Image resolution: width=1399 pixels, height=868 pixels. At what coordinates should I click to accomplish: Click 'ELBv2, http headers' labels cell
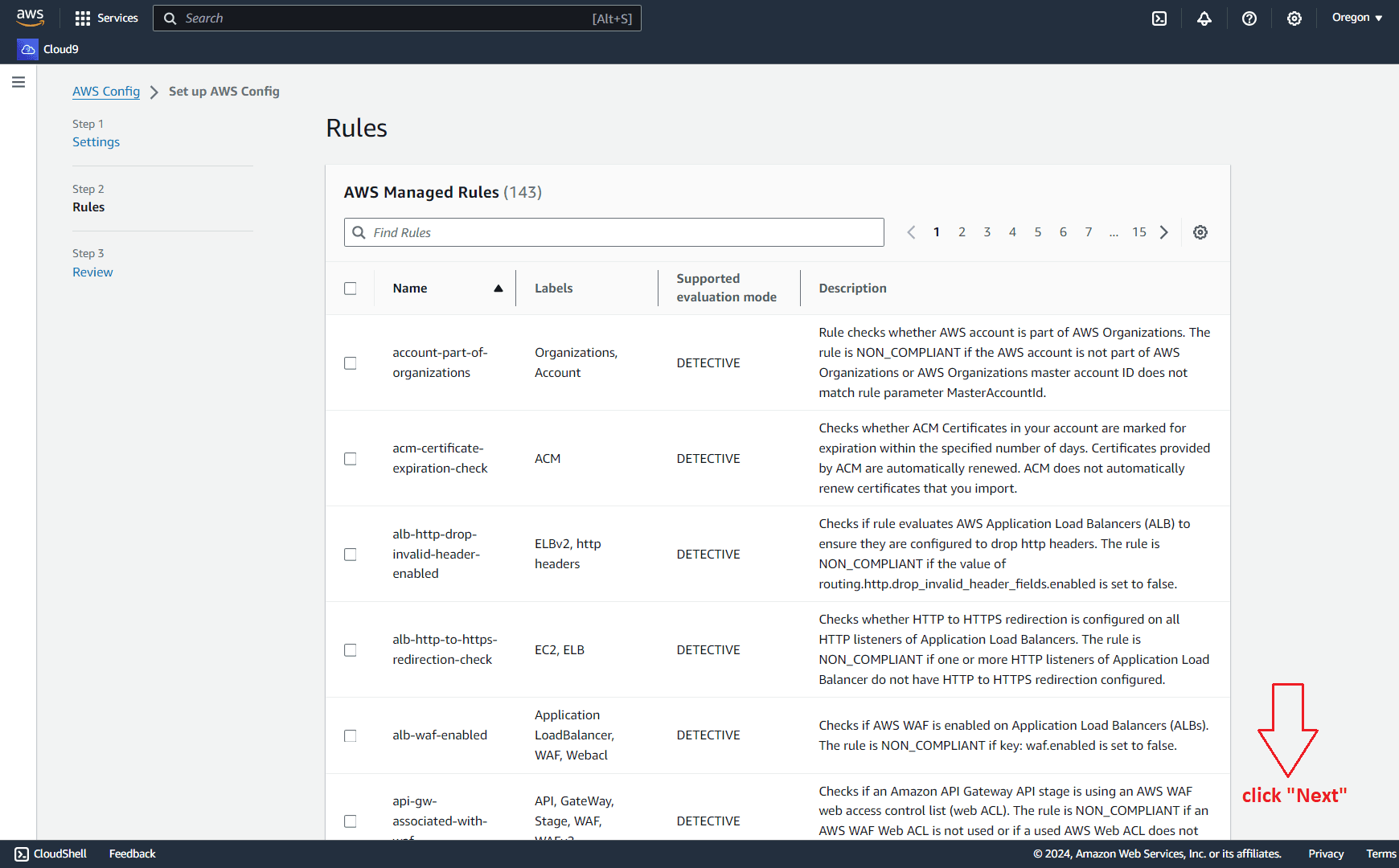tap(568, 554)
